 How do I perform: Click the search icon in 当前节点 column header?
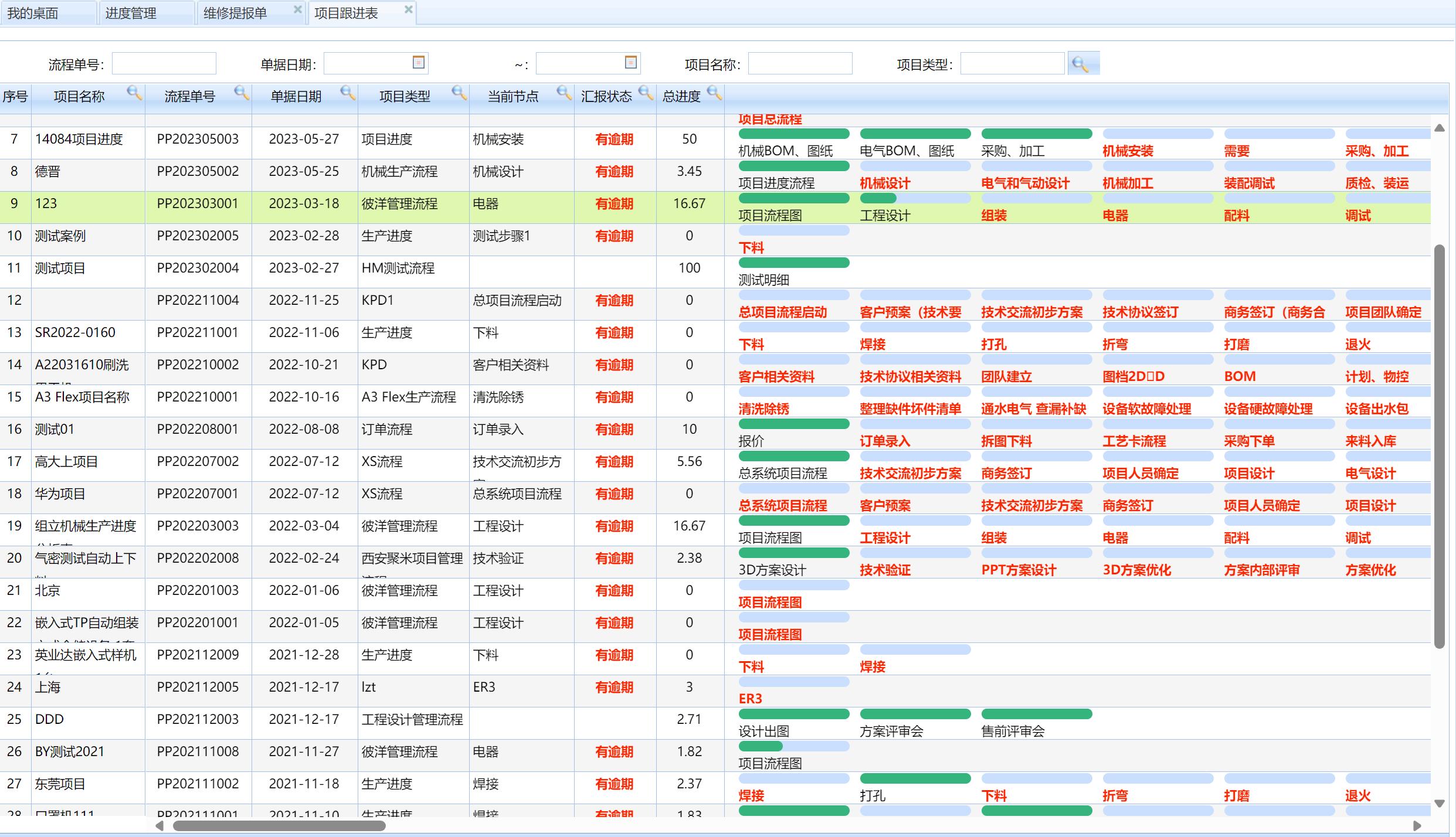[x=564, y=93]
